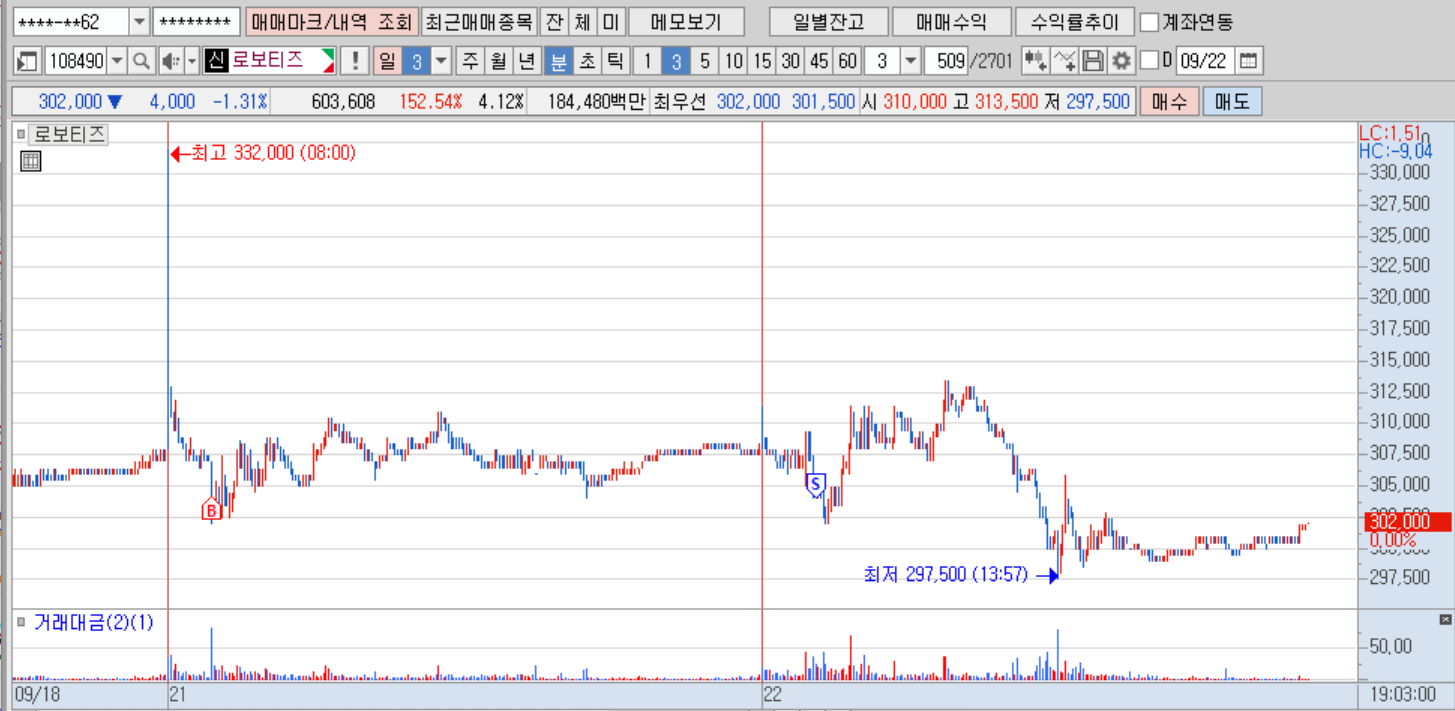Click the 신 badge beside 로보티즈 name
Screen dimensions: 1455x711
point(215,61)
